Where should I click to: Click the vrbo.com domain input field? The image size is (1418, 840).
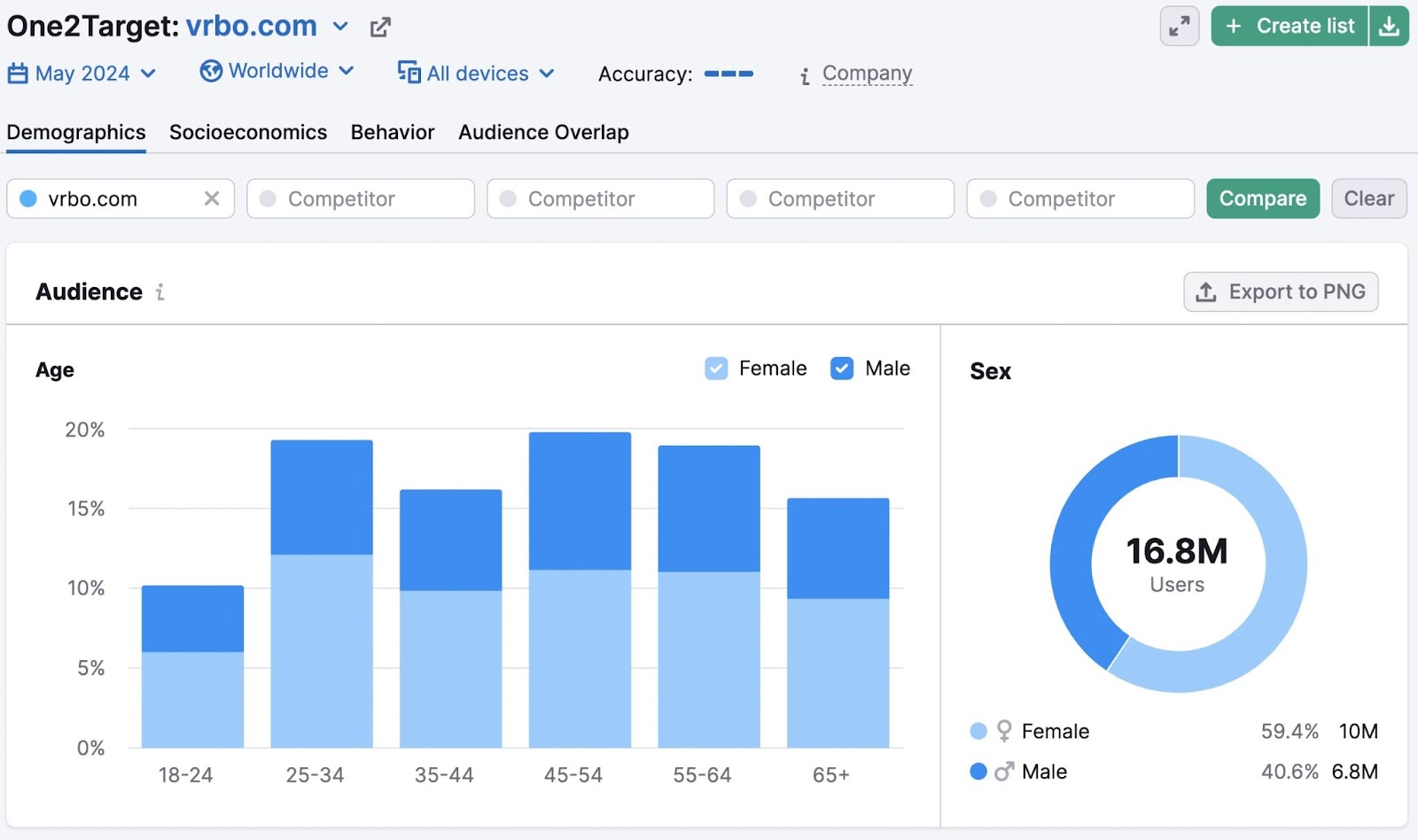coord(121,198)
